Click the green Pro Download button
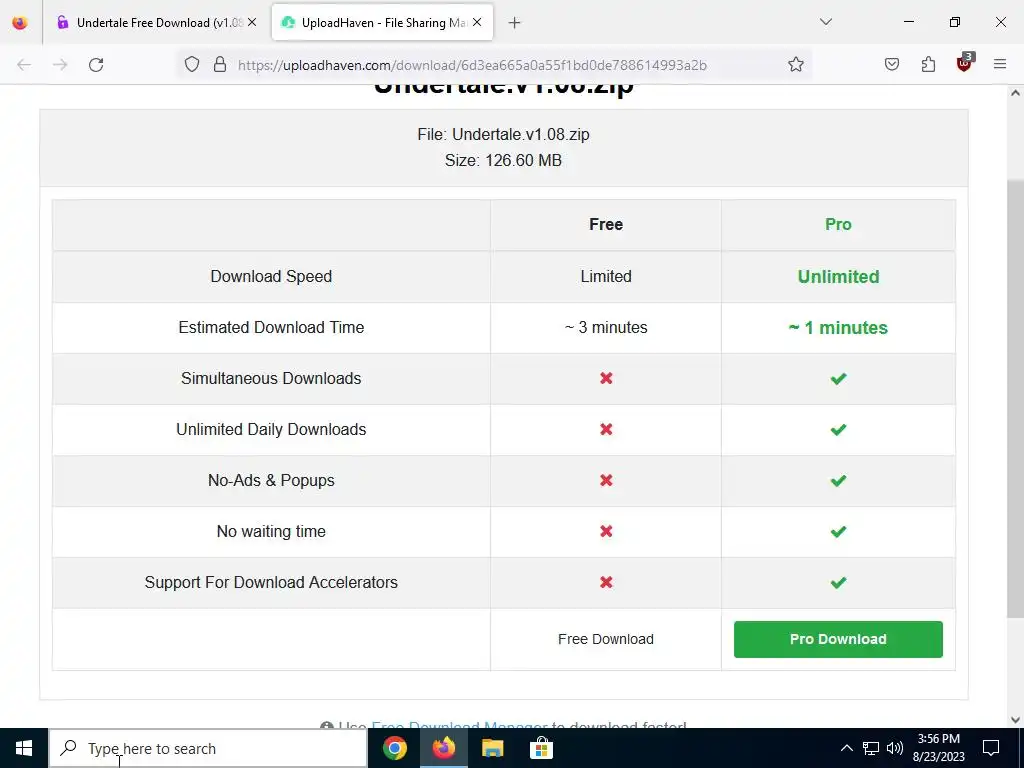The width and height of the screenshot is (1024, 768). (x=838, y=639)
